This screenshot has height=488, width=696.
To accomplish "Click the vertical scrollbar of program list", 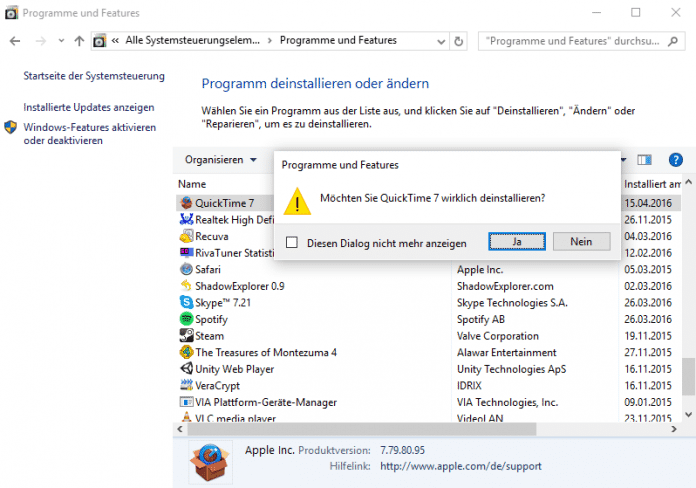I will click(x=688, y=300).
